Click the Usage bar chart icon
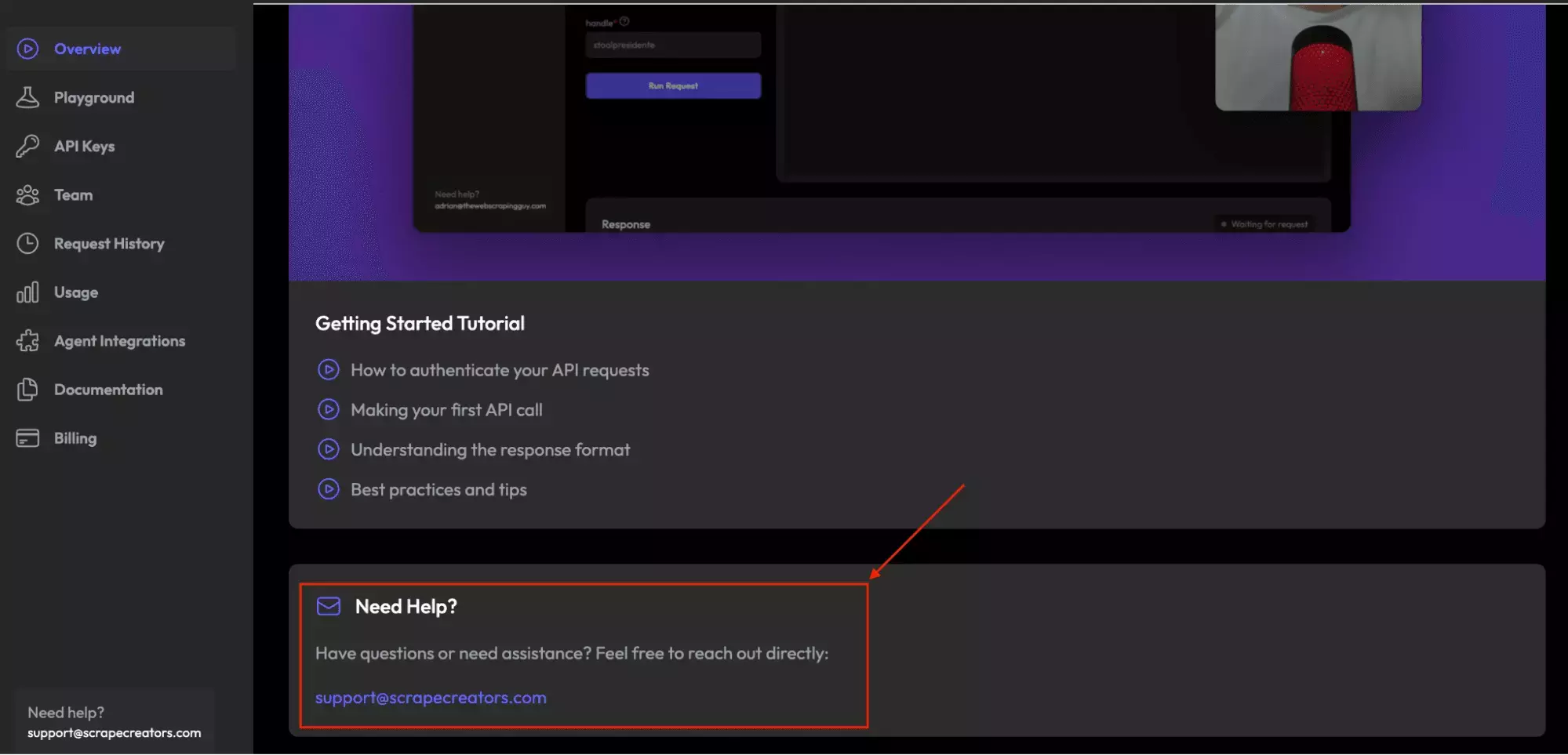1568x755 pixels. (x=27, y=292)
